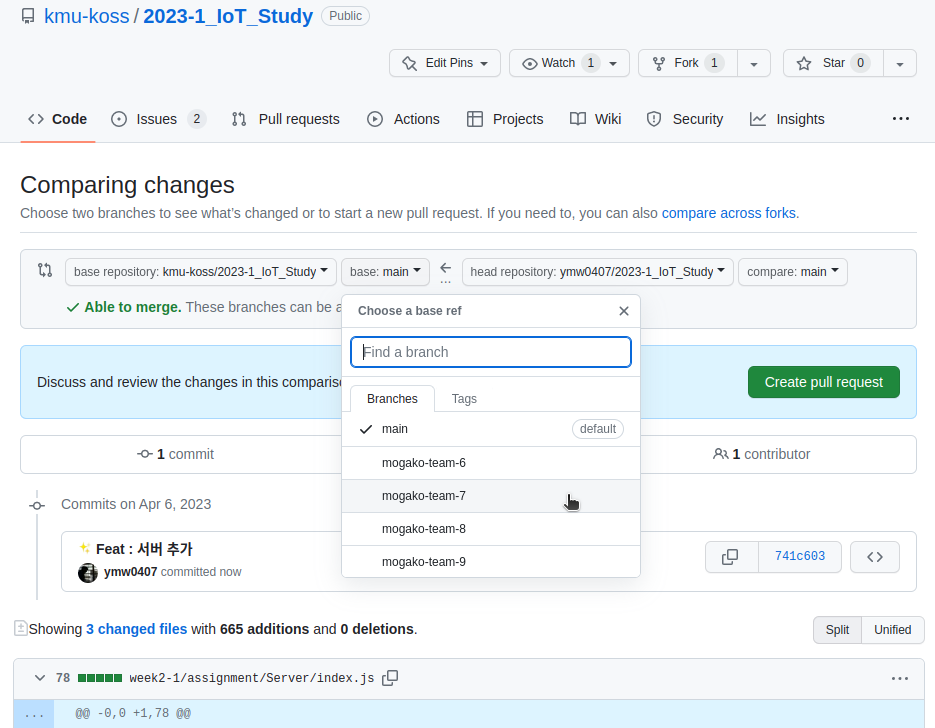Open the Actions tab

click(403, 119)
